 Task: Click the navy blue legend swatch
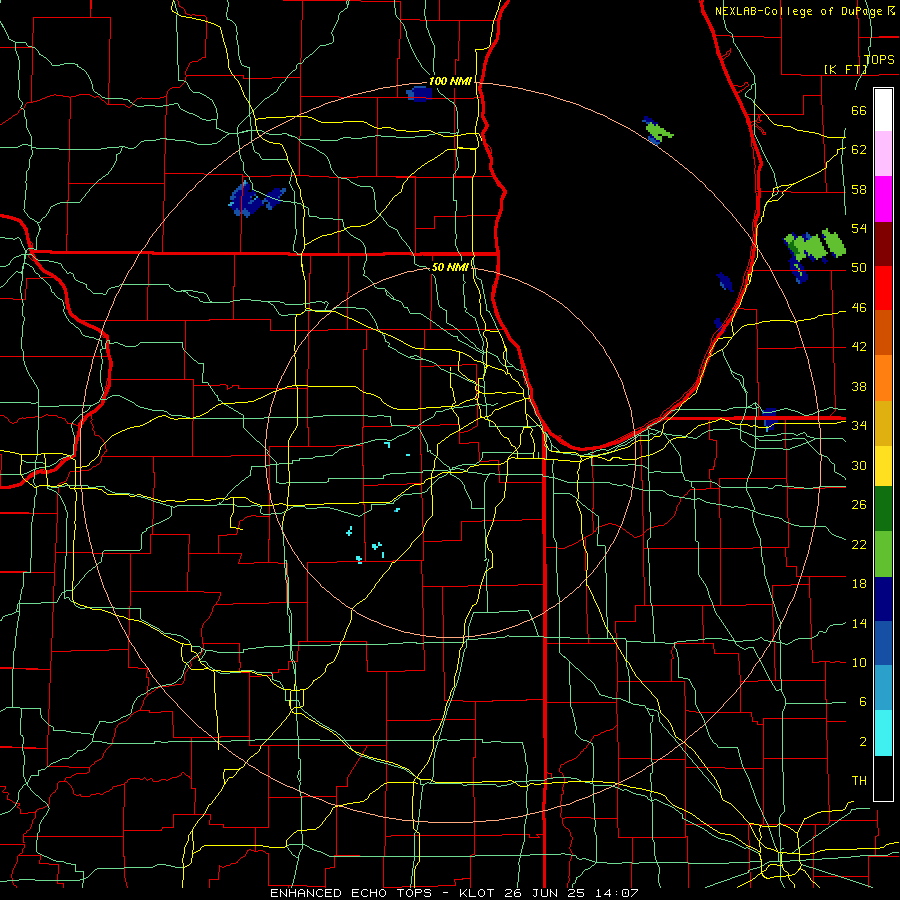click(883, 599)
